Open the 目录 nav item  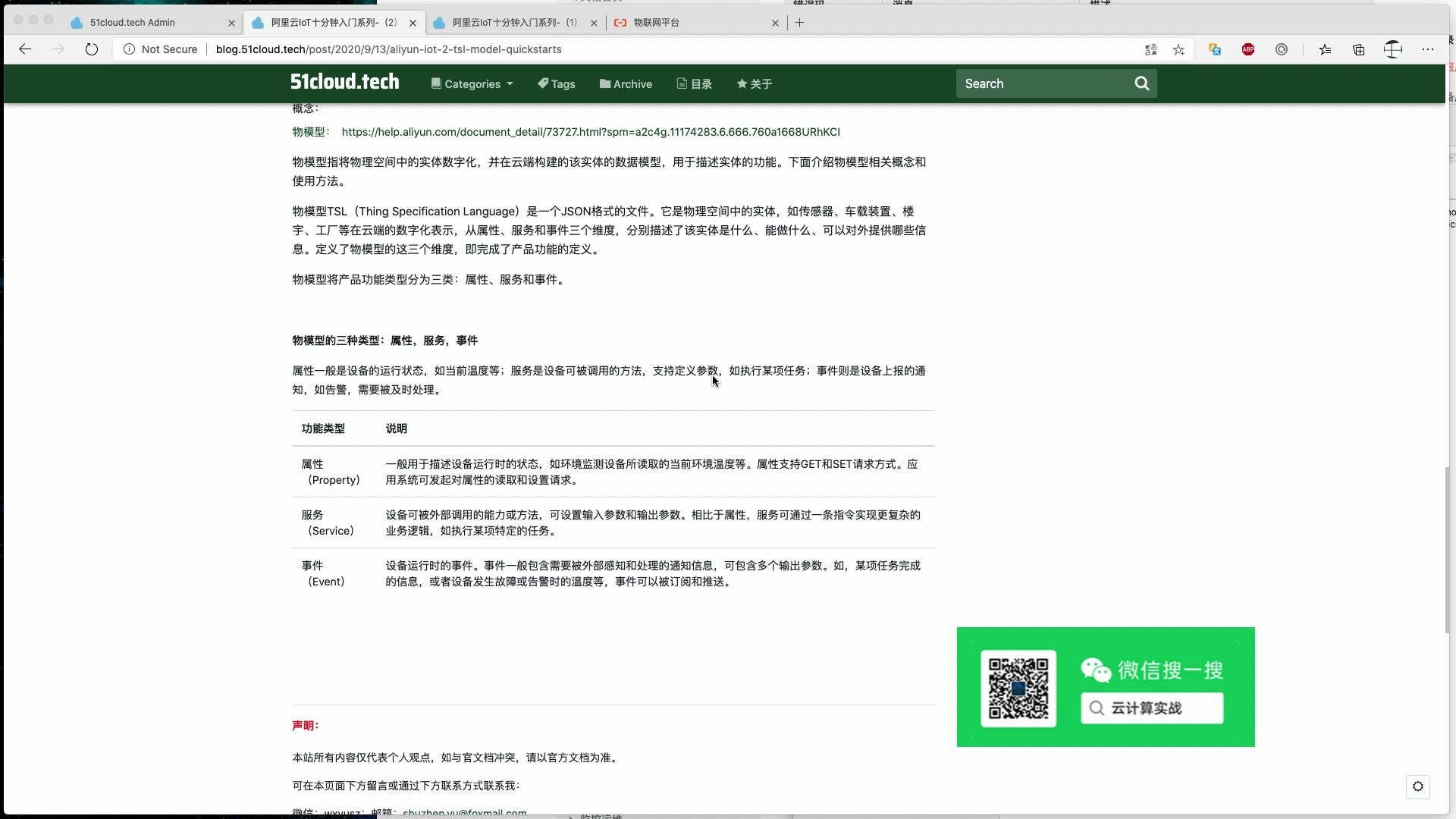point(695,84)
